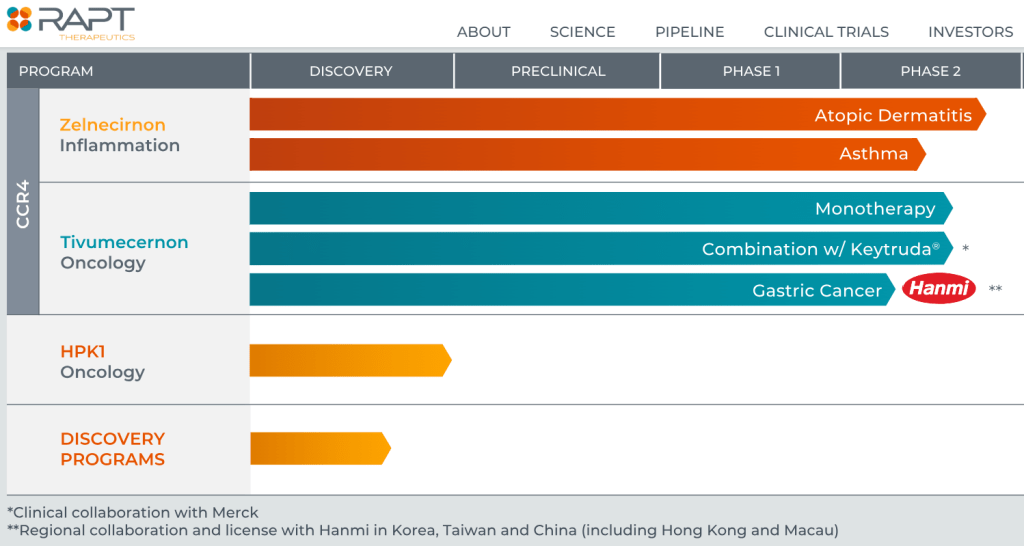Click the Phase 2 column header

point(930,71)
